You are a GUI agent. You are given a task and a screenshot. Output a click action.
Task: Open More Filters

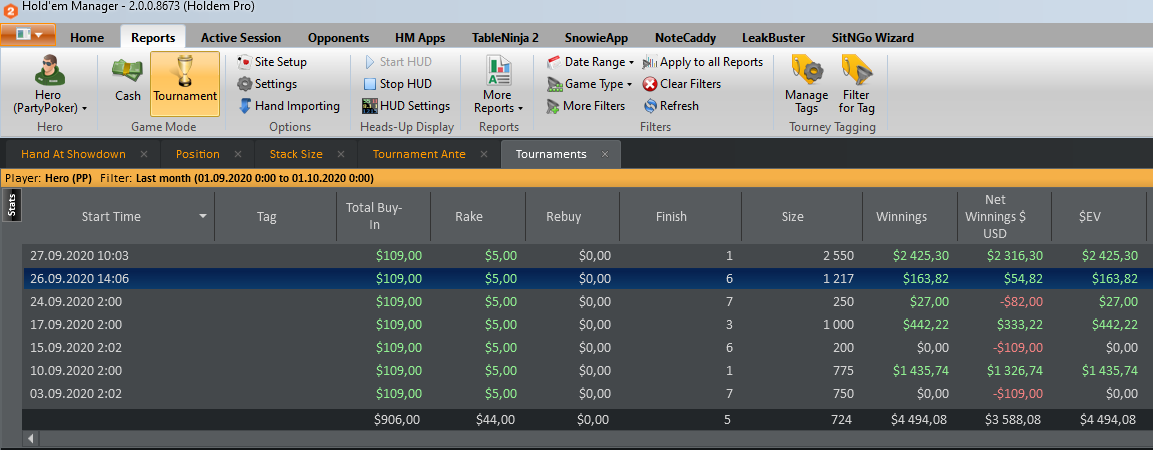coord(586,106)
